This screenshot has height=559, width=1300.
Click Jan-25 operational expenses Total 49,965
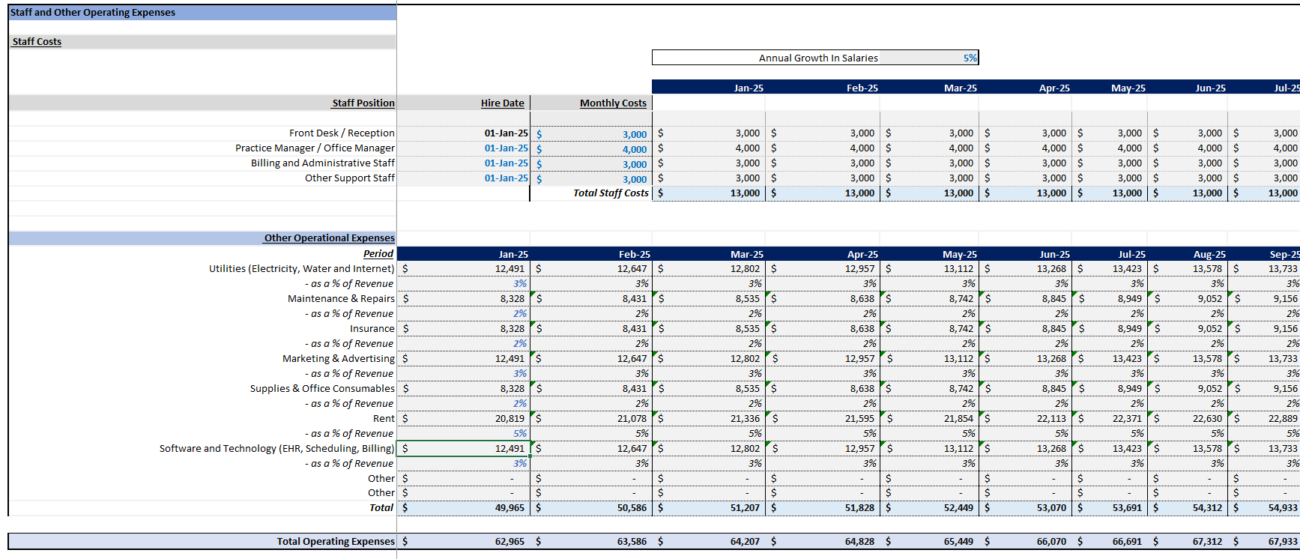coord(463,508)
